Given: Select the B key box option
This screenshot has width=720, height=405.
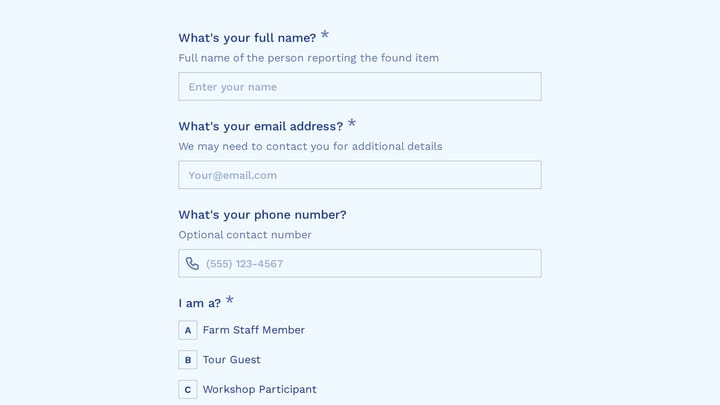Looking at the screenshot, I should click(188, 360).
